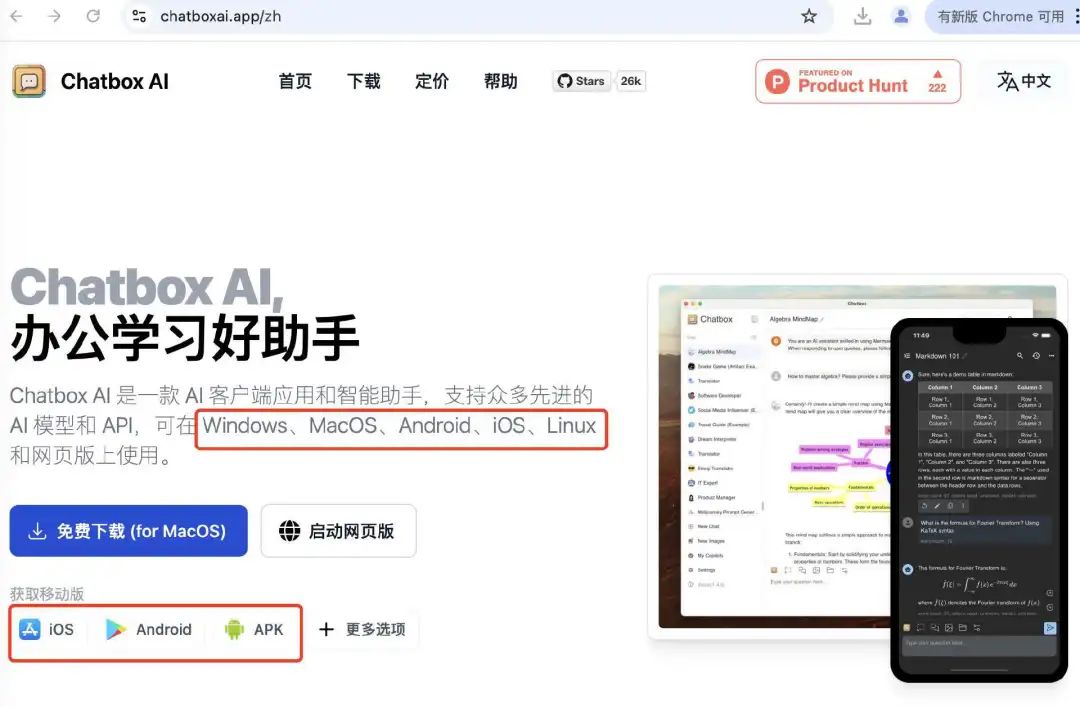Click the 26k star count badge
The image size is (1080, 707).
(x=630, y=81)
